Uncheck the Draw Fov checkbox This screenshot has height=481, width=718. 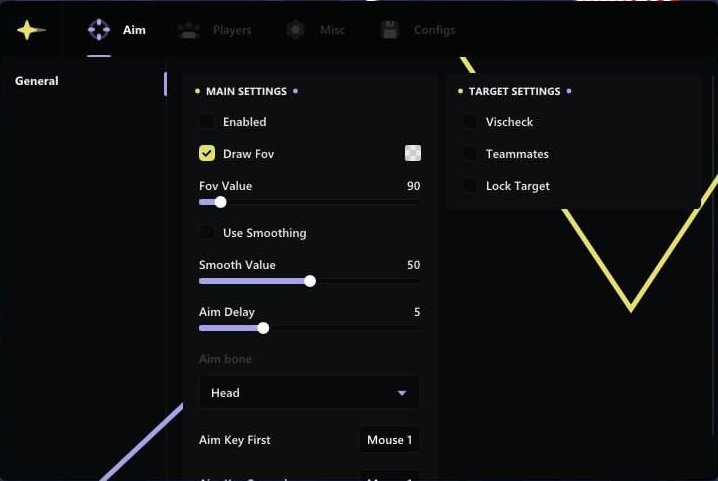point(207,154)
